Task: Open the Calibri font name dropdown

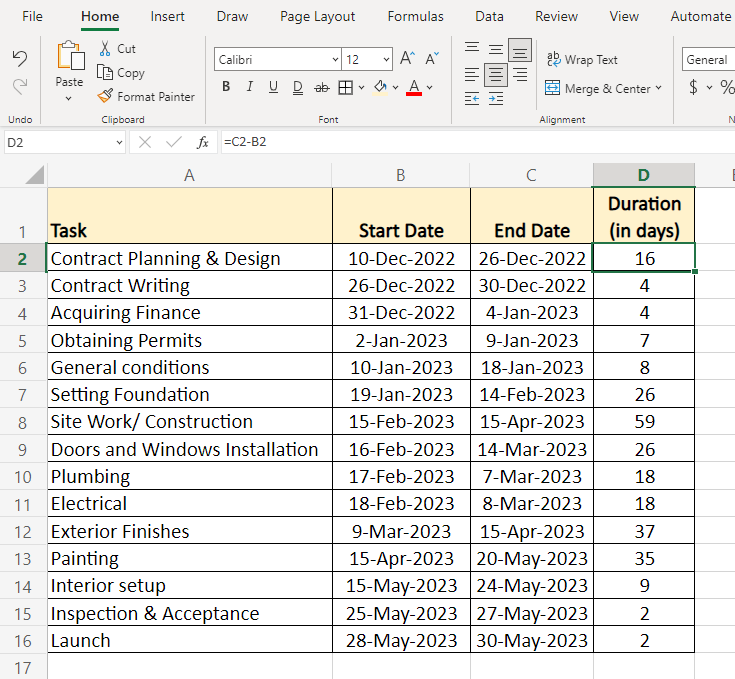Action: pos(334,60)
